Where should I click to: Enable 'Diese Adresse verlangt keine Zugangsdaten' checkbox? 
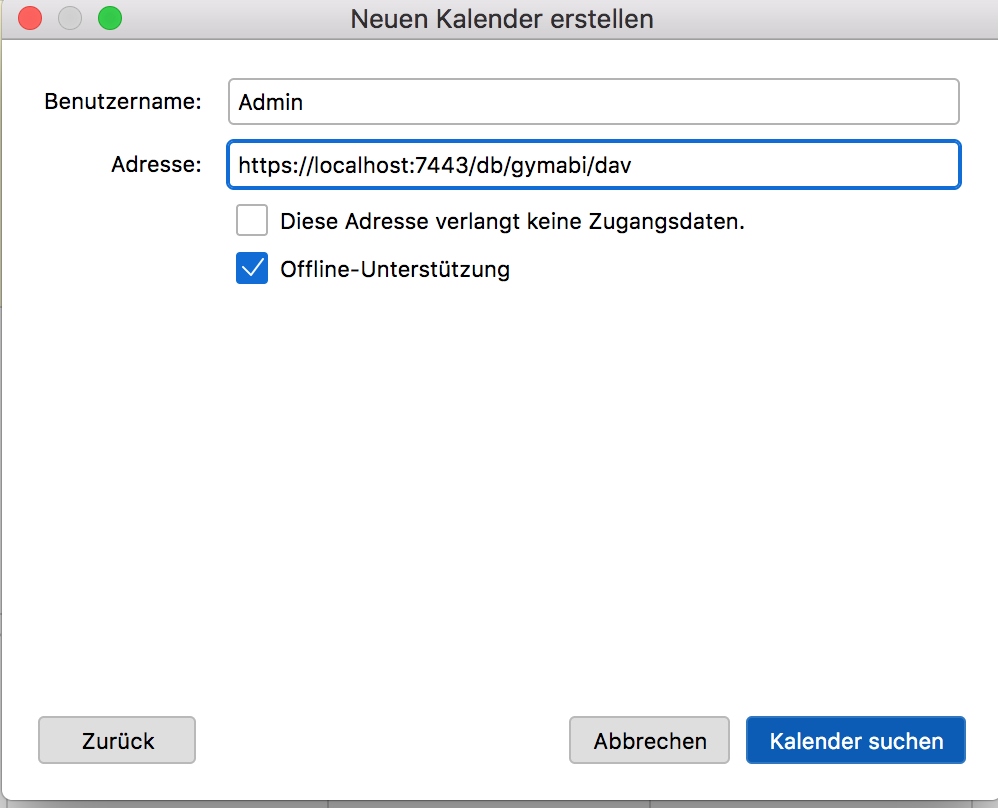click(x=252, y=221)
